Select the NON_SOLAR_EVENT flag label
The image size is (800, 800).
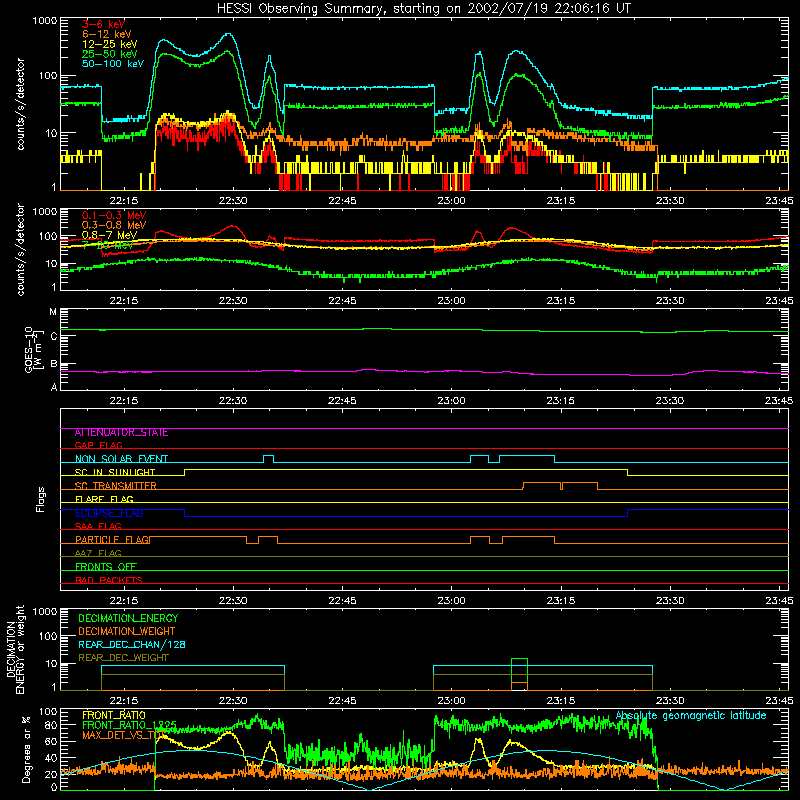coord(121,459)
